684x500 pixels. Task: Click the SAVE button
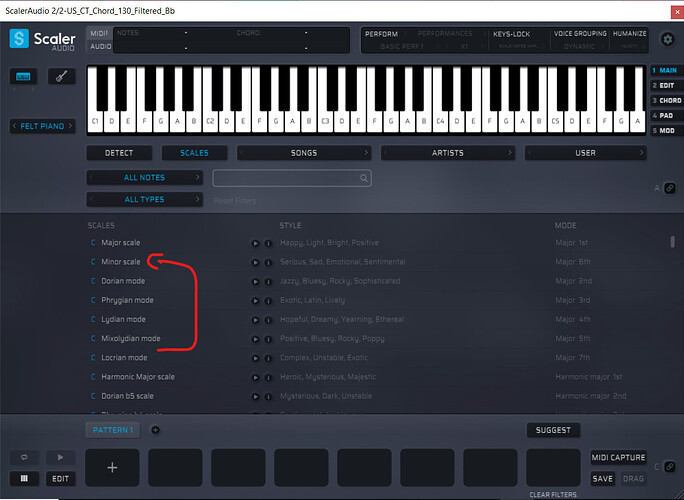point(602,479)
